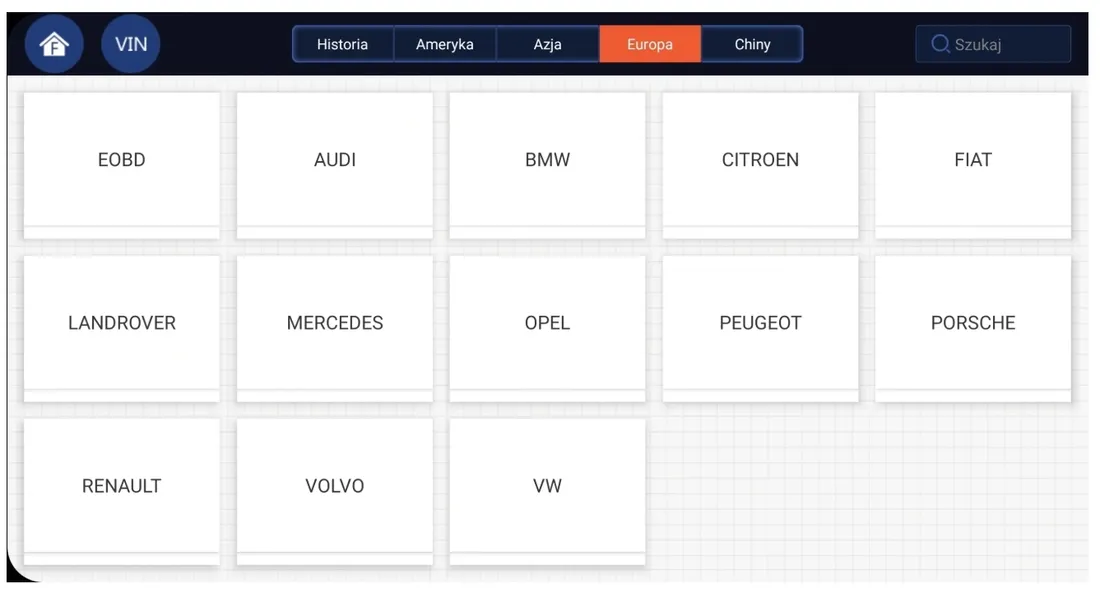Open the Historia tab
The width and height of the screenshot is (1100, 592).
coord(342,44)
